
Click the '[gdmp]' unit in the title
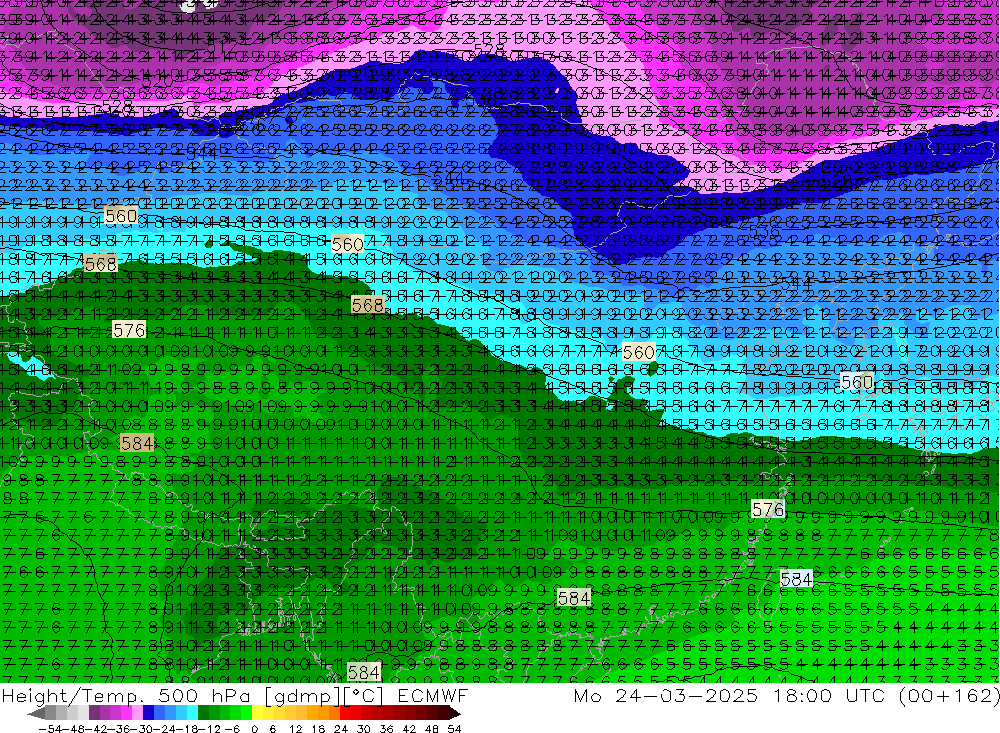(x=304, y=696)
